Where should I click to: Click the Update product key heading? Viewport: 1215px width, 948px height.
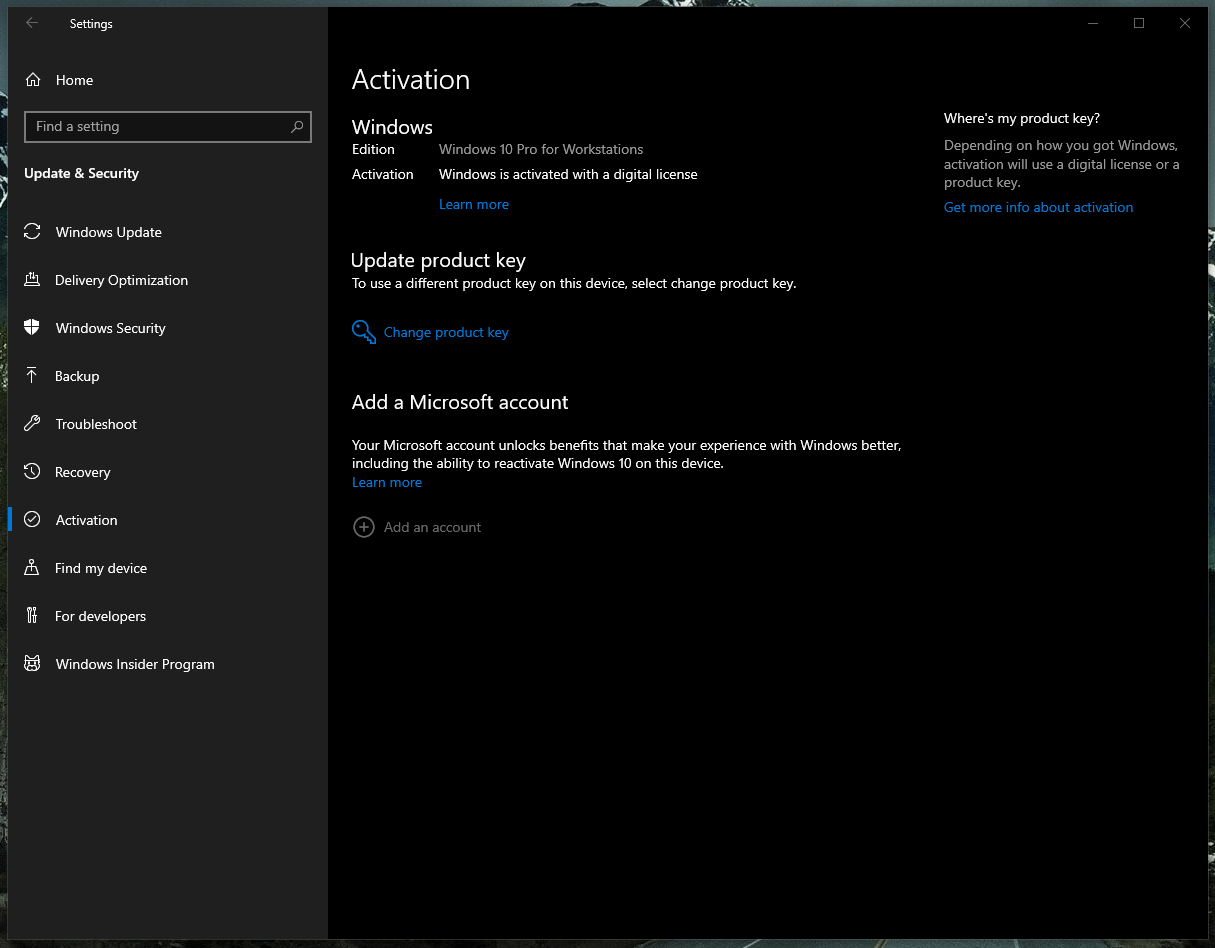point(438,260)
